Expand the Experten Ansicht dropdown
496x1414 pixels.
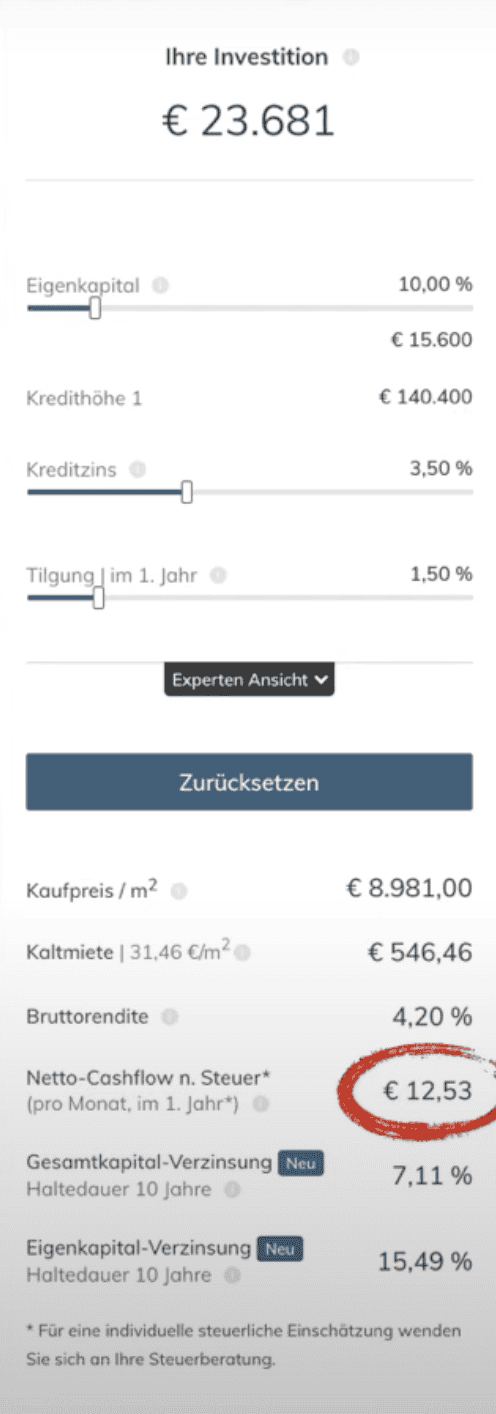point(249,679)
